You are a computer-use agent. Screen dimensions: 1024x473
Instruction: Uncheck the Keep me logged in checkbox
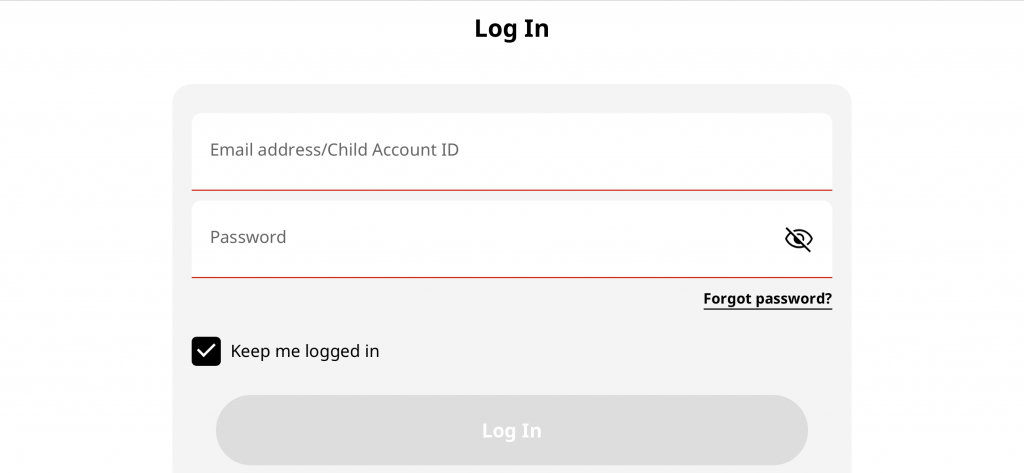tap(206, 351)
